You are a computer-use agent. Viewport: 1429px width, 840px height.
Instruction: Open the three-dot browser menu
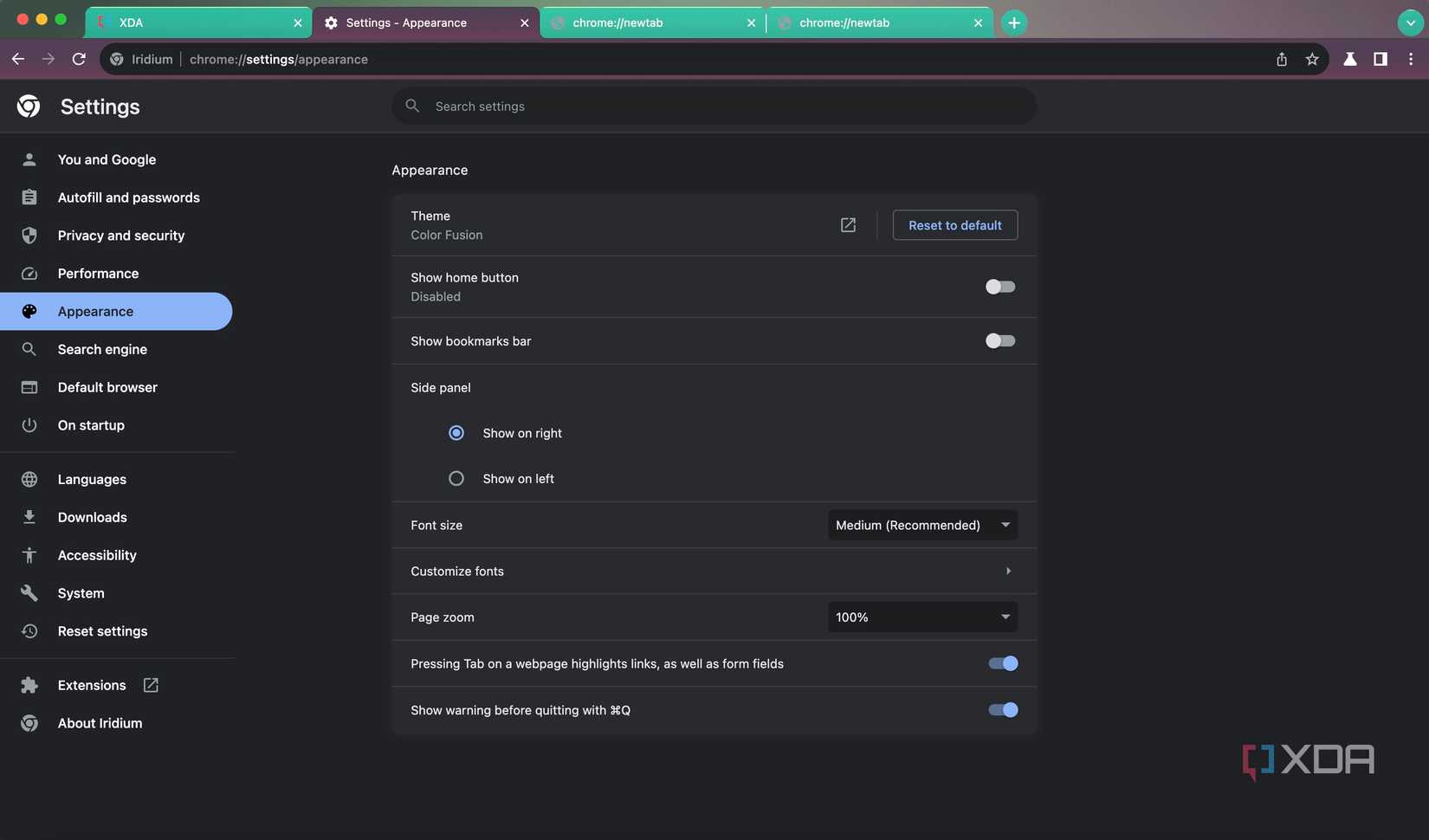1411,59
